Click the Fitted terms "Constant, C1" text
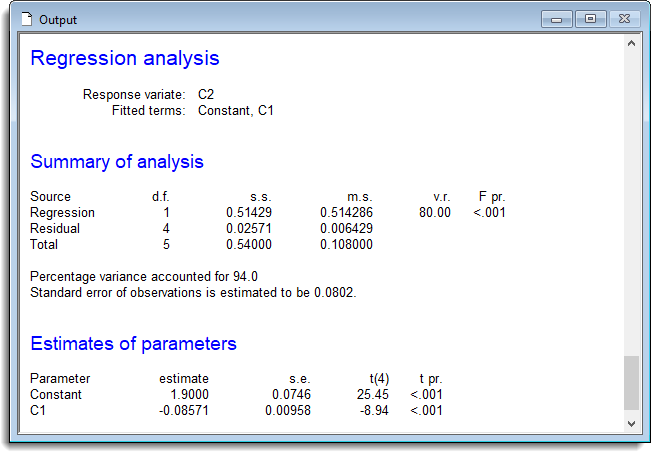The image size is (651, 452). point(235,110)
